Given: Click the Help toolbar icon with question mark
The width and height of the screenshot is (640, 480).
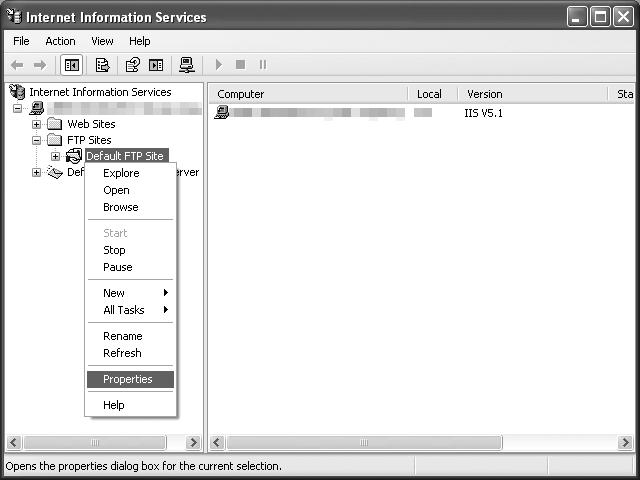Looking at the screenshot, I should [133, 65].
